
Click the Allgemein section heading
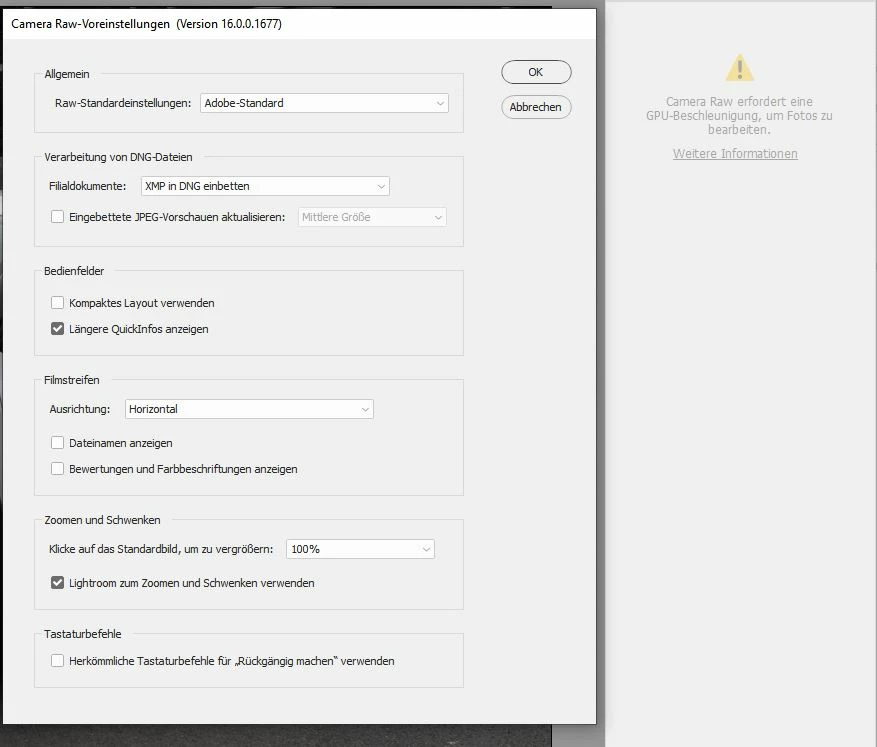pyautogui.click(x=67, y=74)
